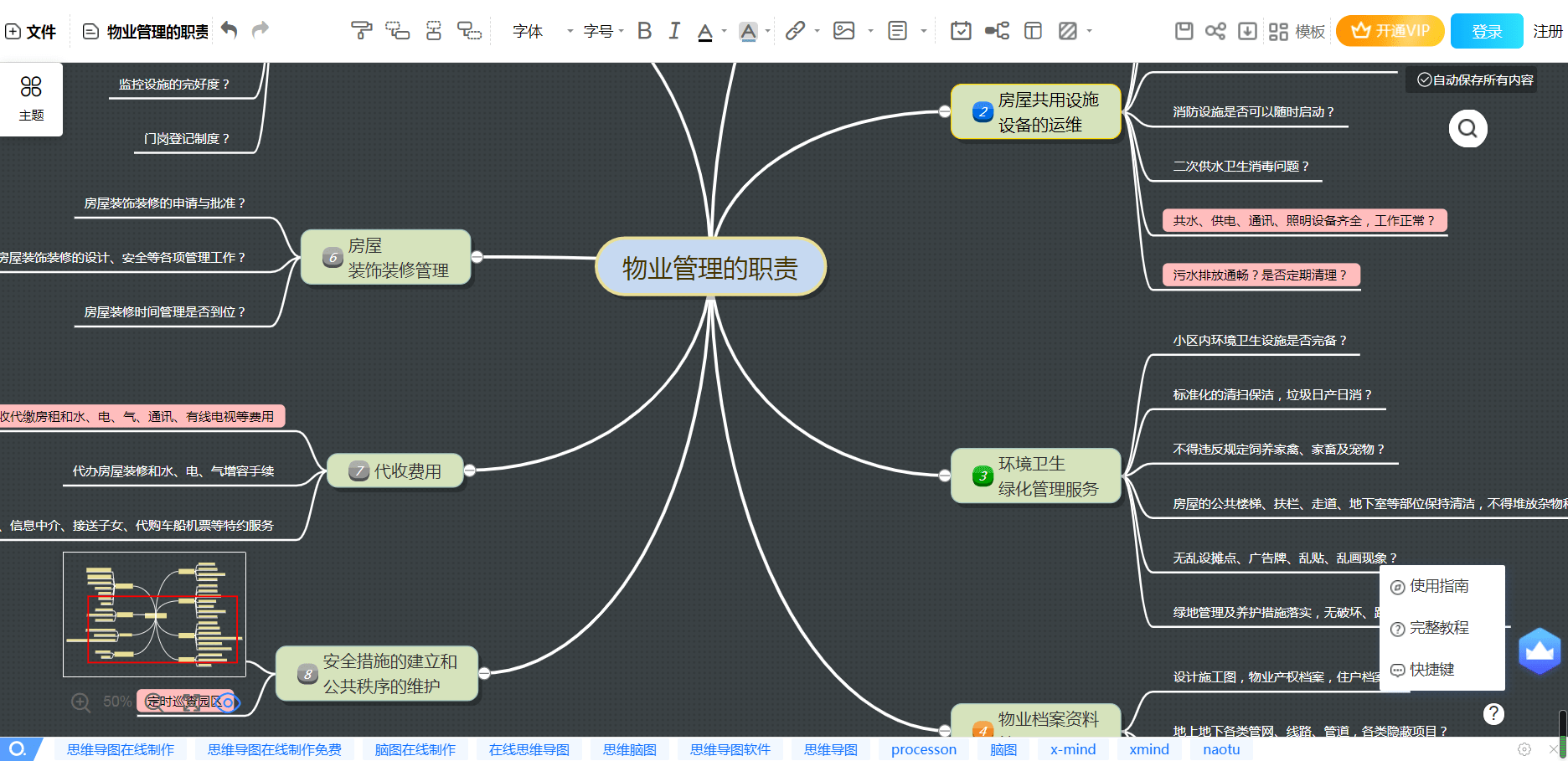Viewport: 1568px width, 761px height.
Task: Click the zoom out magnifier icon
Action: pos(155,702)
